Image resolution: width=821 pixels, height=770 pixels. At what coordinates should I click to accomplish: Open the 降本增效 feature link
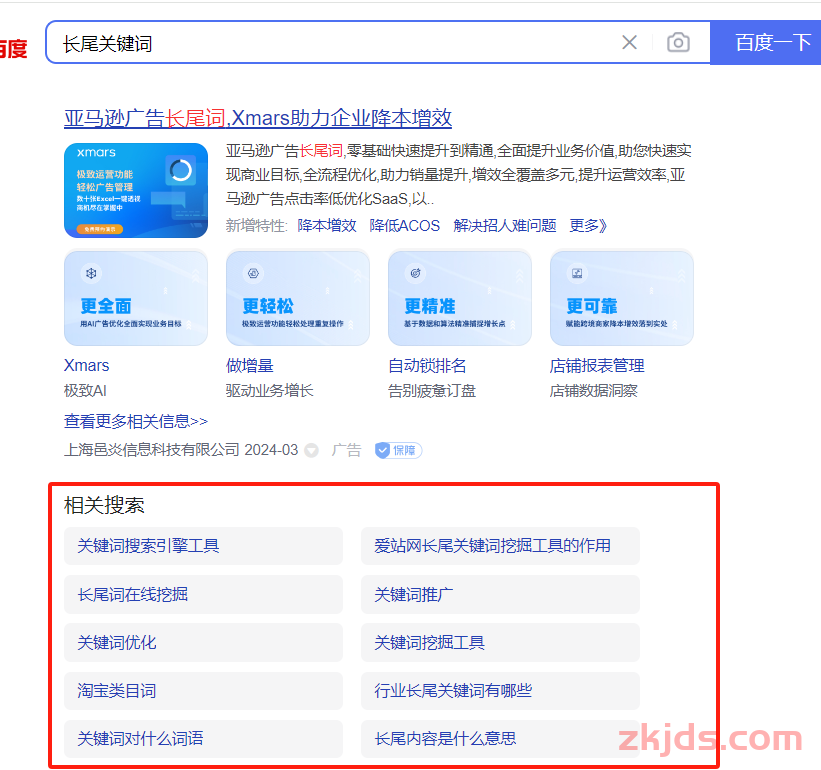(327, 226)
